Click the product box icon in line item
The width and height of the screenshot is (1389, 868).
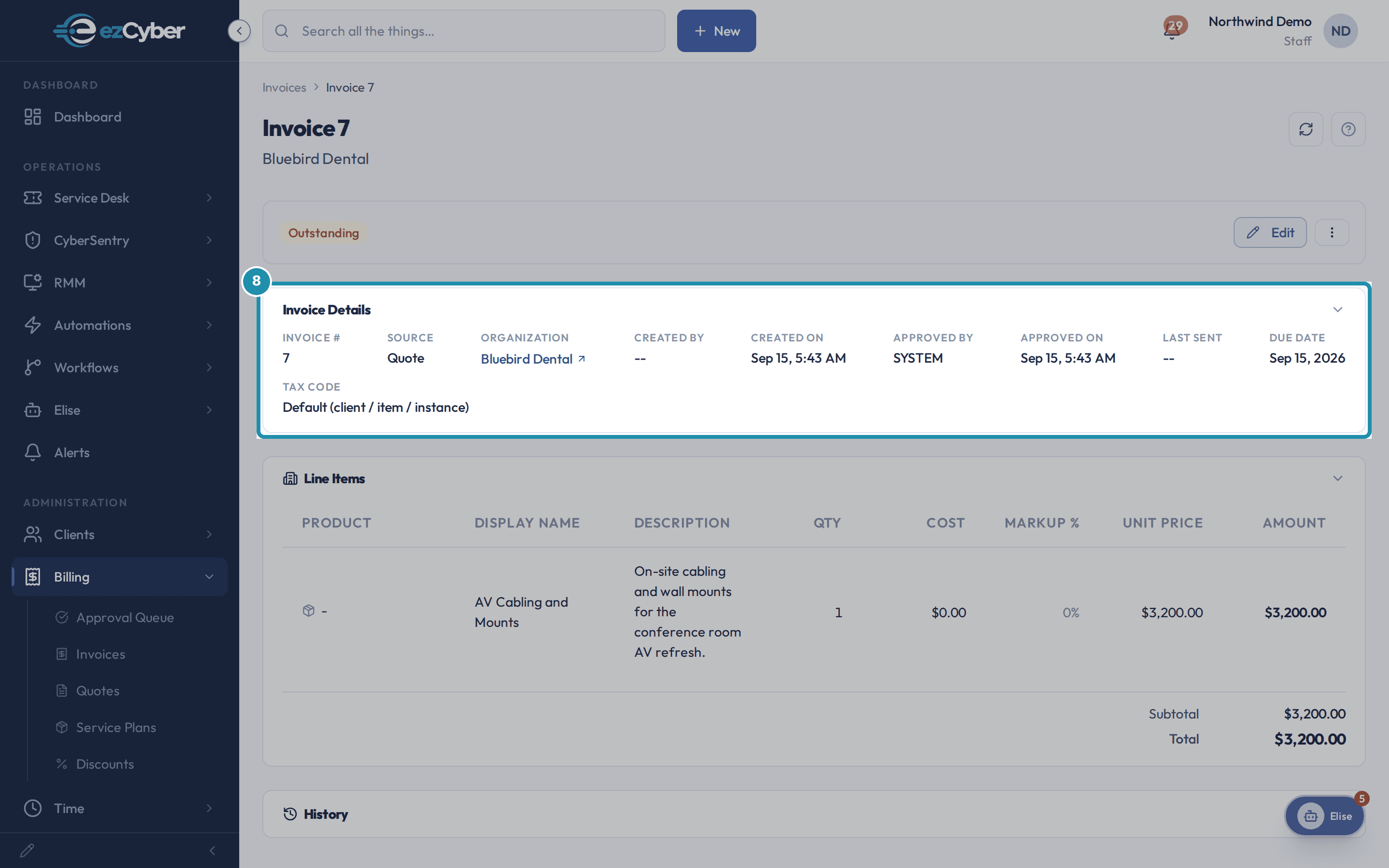[309, 610]
